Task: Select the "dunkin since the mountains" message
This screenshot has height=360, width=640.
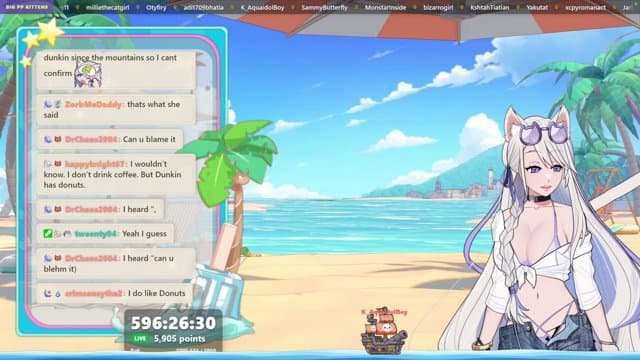Action: coord(116,69)
